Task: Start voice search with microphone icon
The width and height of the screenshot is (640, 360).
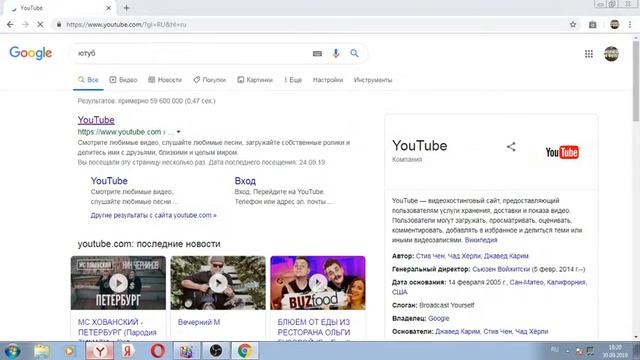Action: click(x=336, y=53)
